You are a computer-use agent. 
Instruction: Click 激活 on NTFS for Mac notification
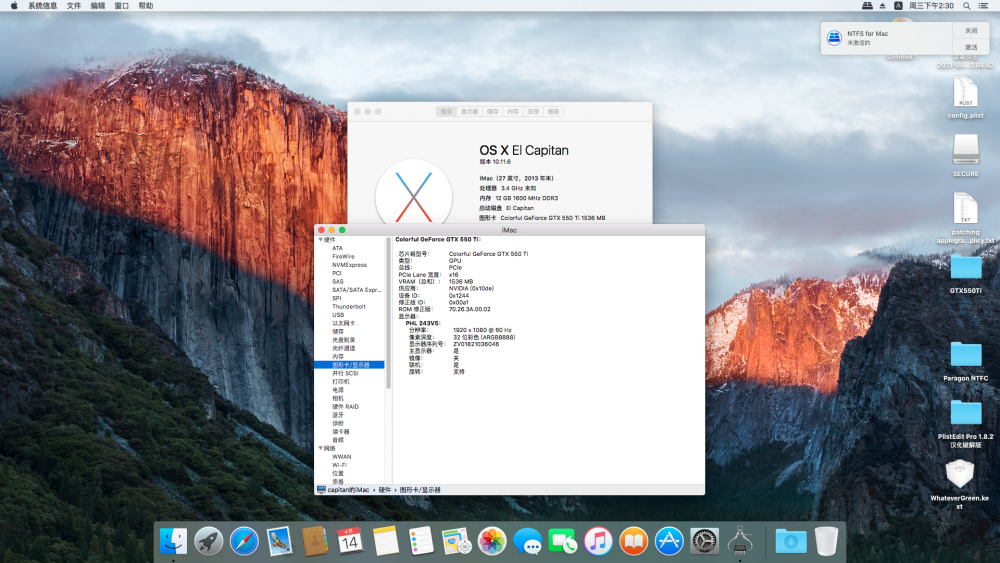coord(971,47)
